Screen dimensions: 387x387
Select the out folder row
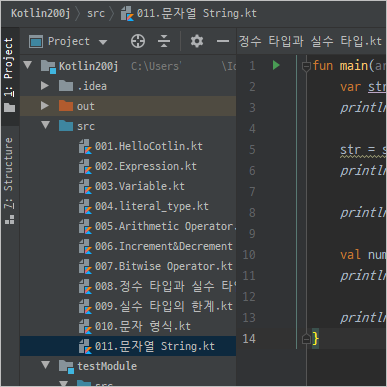128,106
